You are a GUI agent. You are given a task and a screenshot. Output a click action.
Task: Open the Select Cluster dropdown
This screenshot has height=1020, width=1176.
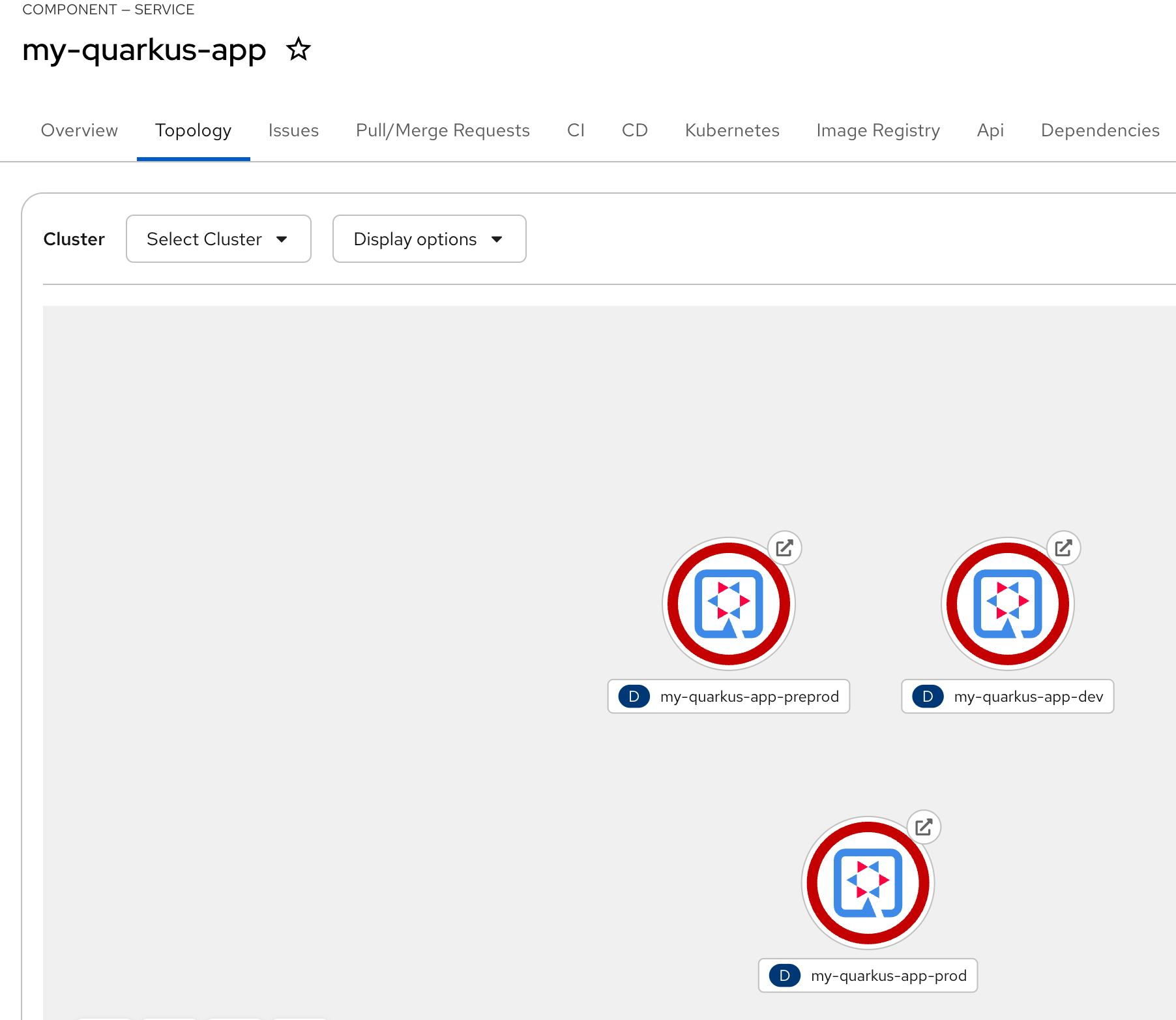pyautogui.click(x=218, y=239)
